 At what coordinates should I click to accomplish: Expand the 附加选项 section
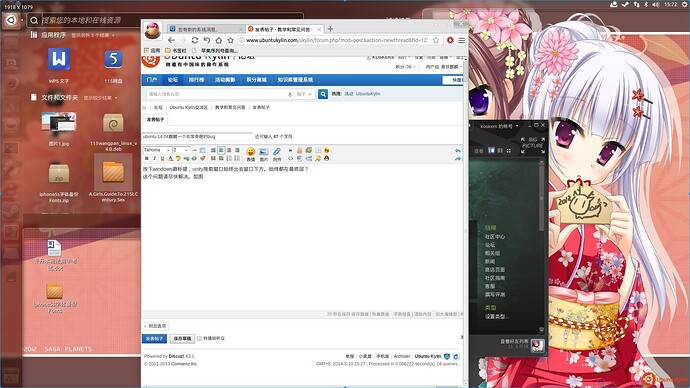pos(155,326)
